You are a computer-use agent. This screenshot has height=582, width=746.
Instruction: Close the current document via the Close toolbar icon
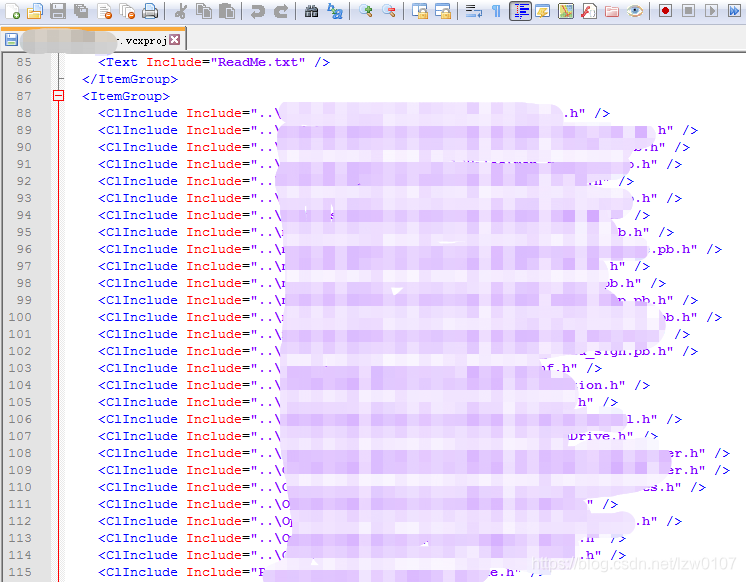[104, 10]
